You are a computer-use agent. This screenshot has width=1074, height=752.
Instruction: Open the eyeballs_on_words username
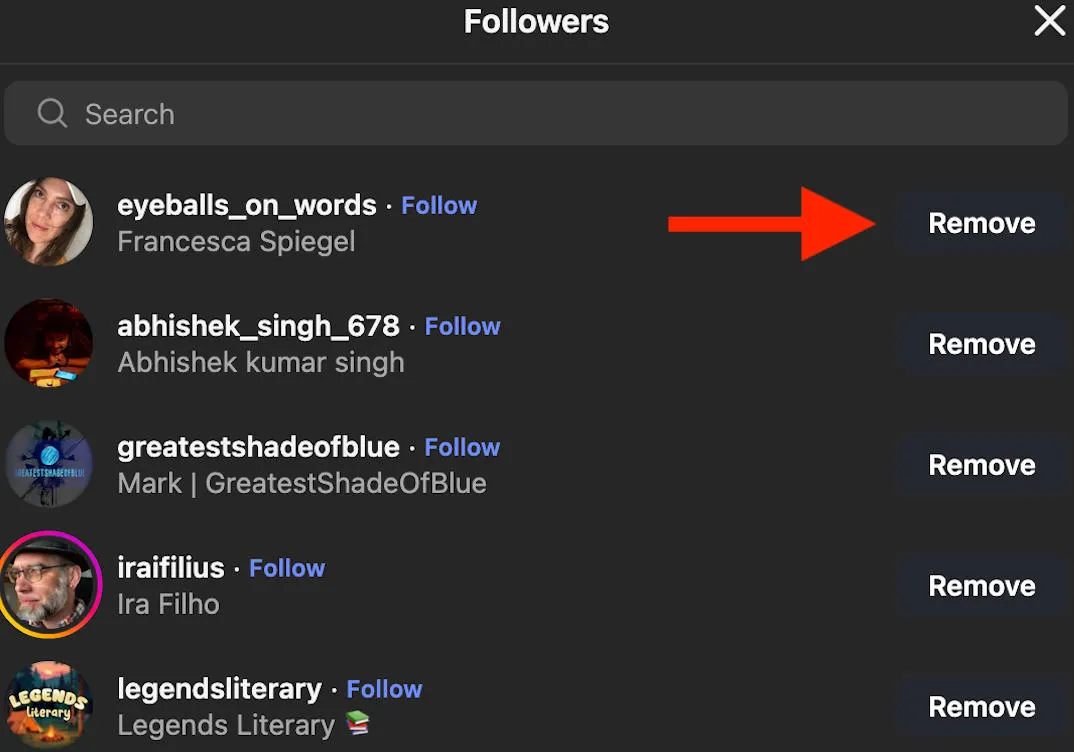tap(247, 205)
